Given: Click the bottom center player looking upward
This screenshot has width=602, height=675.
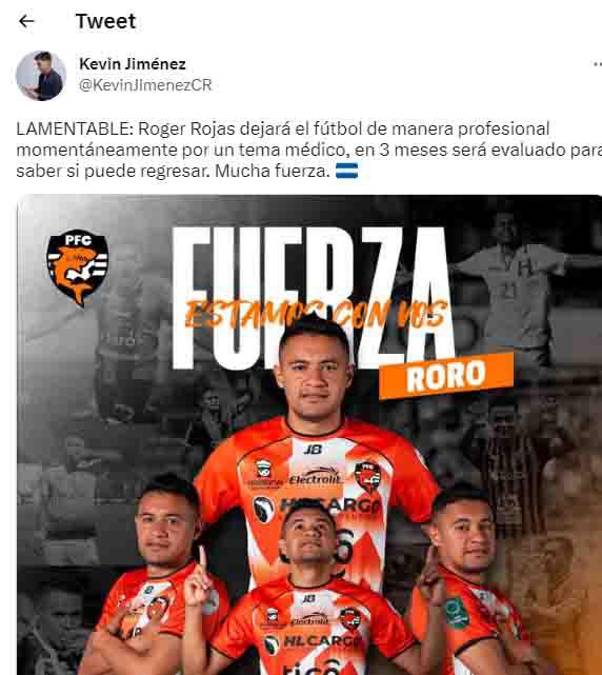Looking at the screenshot, I should coord(308,594).
